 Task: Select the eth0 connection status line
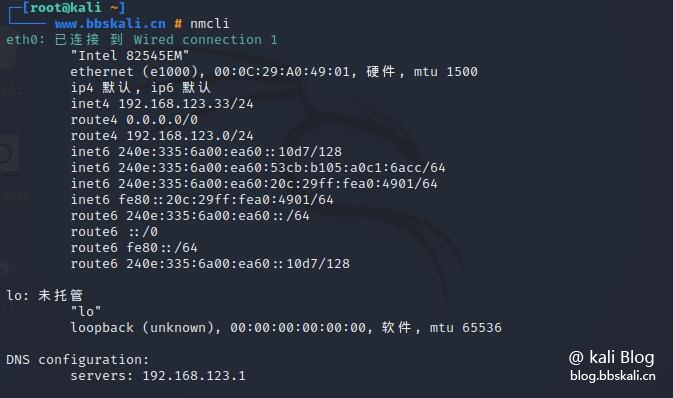pyautogui.click(x=142, y=39)
